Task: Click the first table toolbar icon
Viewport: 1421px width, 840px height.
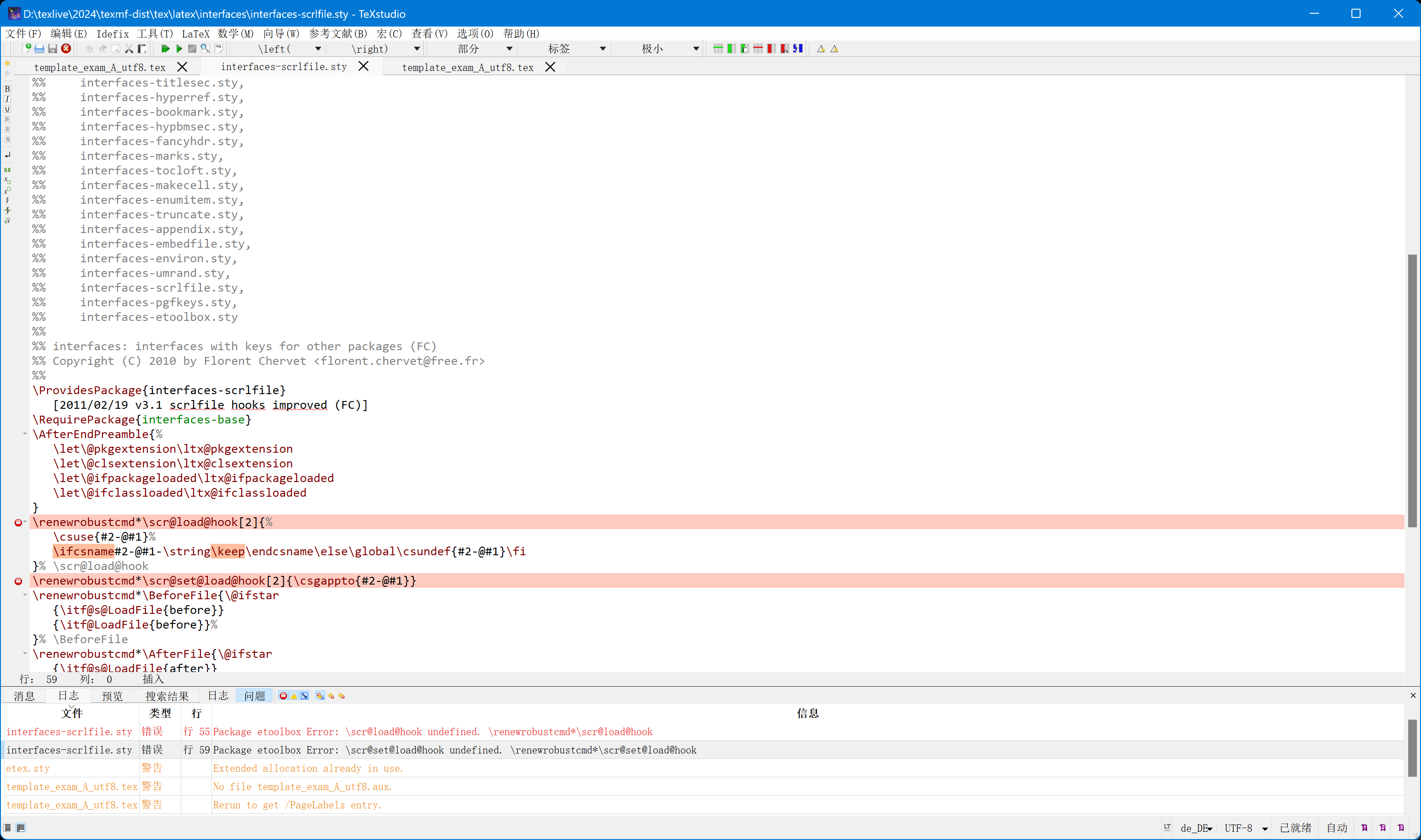Action: pyautogui.click(x=718, y=49)
